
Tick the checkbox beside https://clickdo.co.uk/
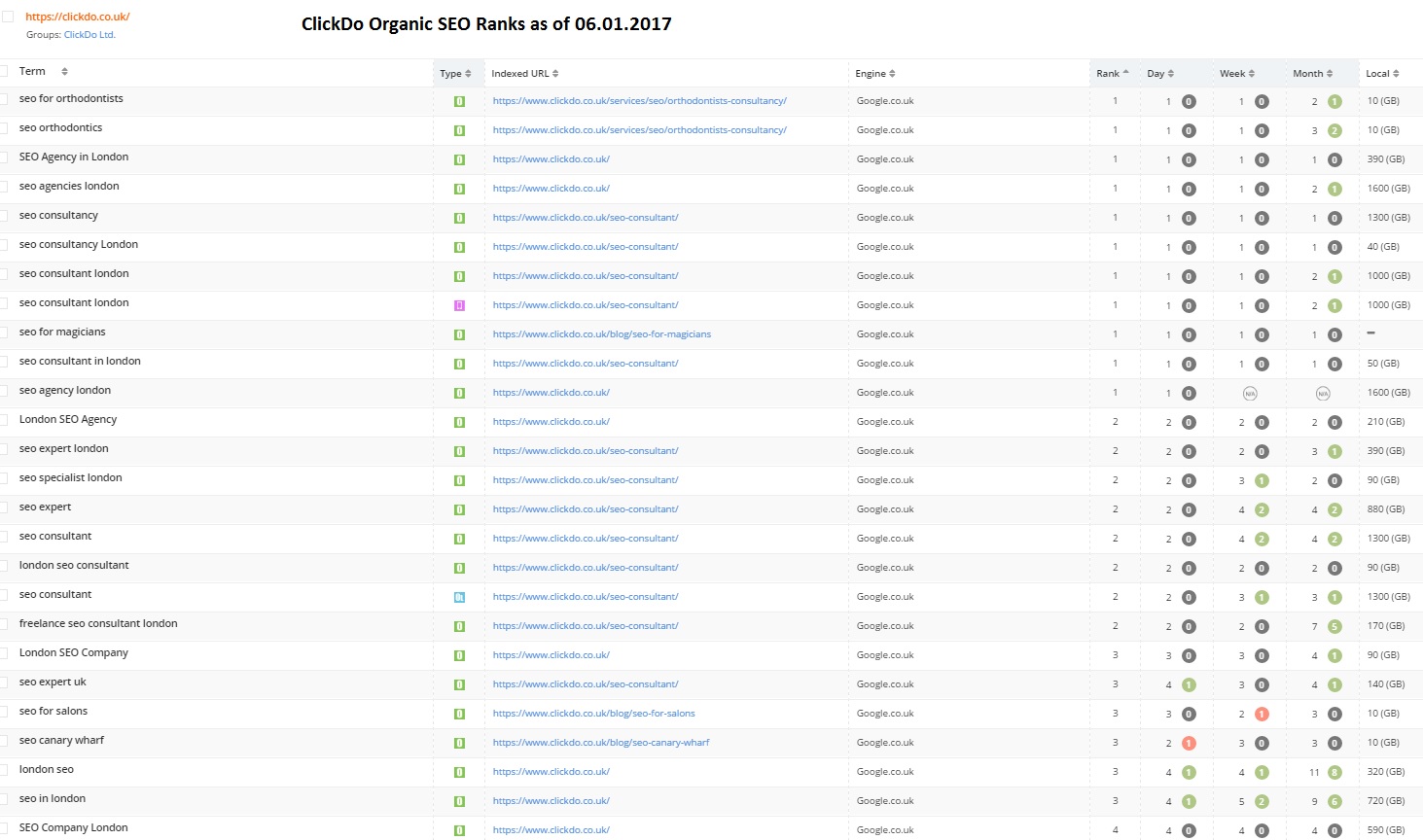(x=8, y=17)
